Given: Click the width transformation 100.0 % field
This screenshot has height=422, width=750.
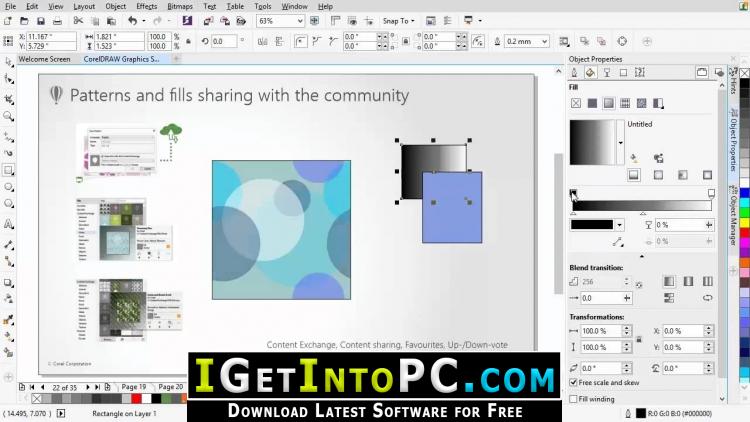Looking at the screenshot, I should pos(602,331).
